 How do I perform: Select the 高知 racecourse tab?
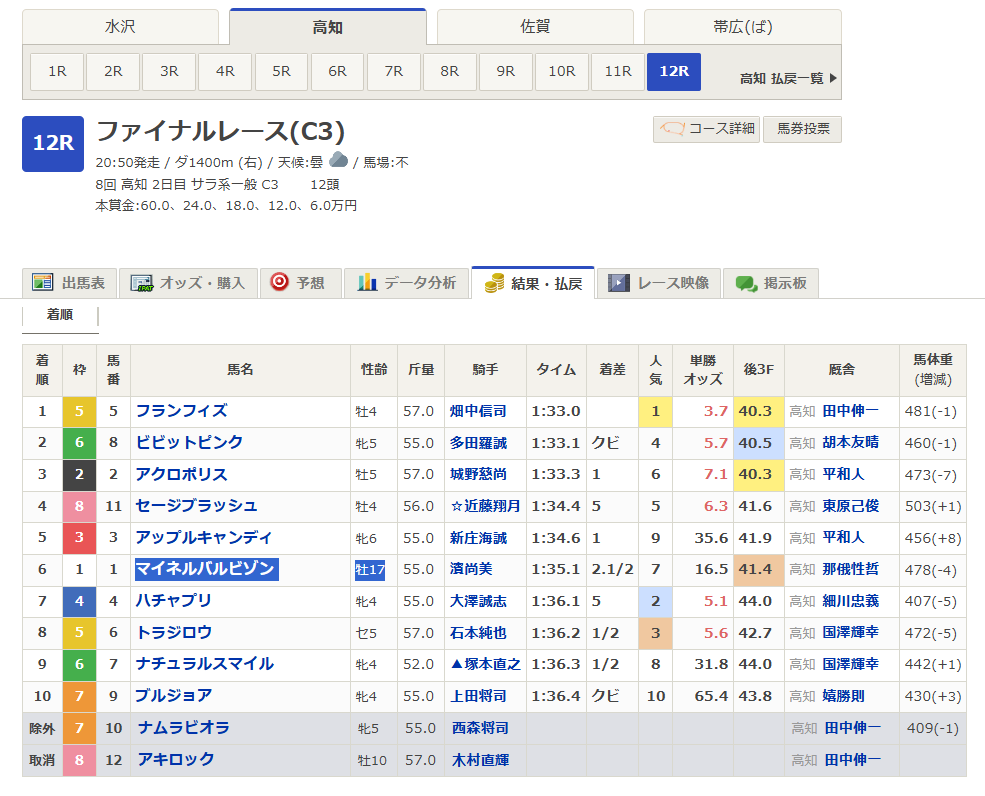point(328,27)
